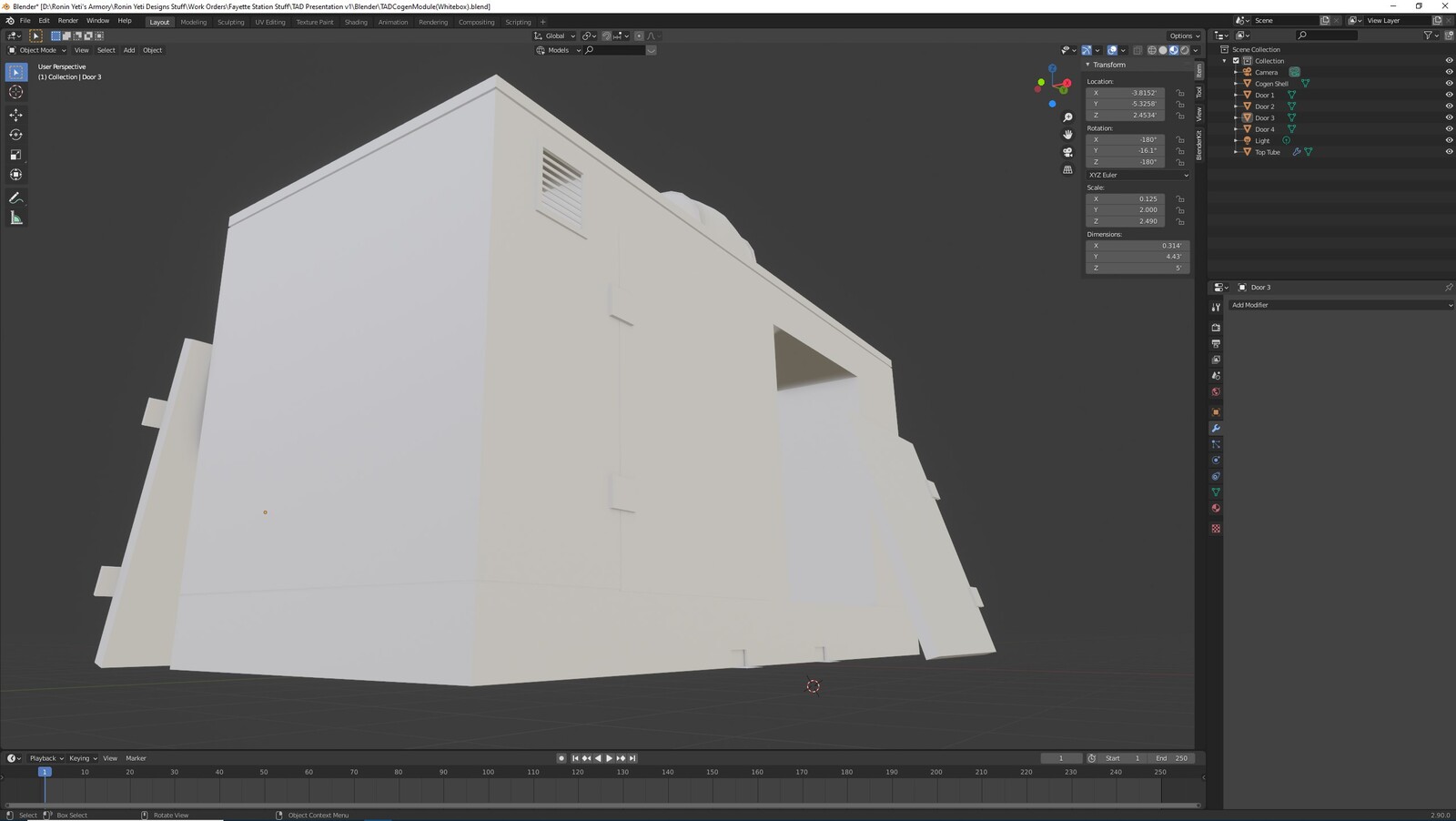
Task: Play the animation forward
Action: point(609,758)
